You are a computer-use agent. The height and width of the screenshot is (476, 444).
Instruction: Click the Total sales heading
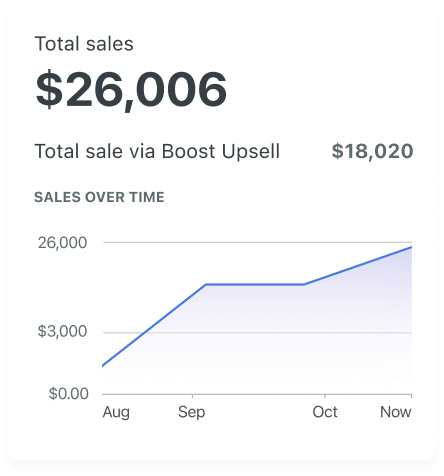[84, 44]
